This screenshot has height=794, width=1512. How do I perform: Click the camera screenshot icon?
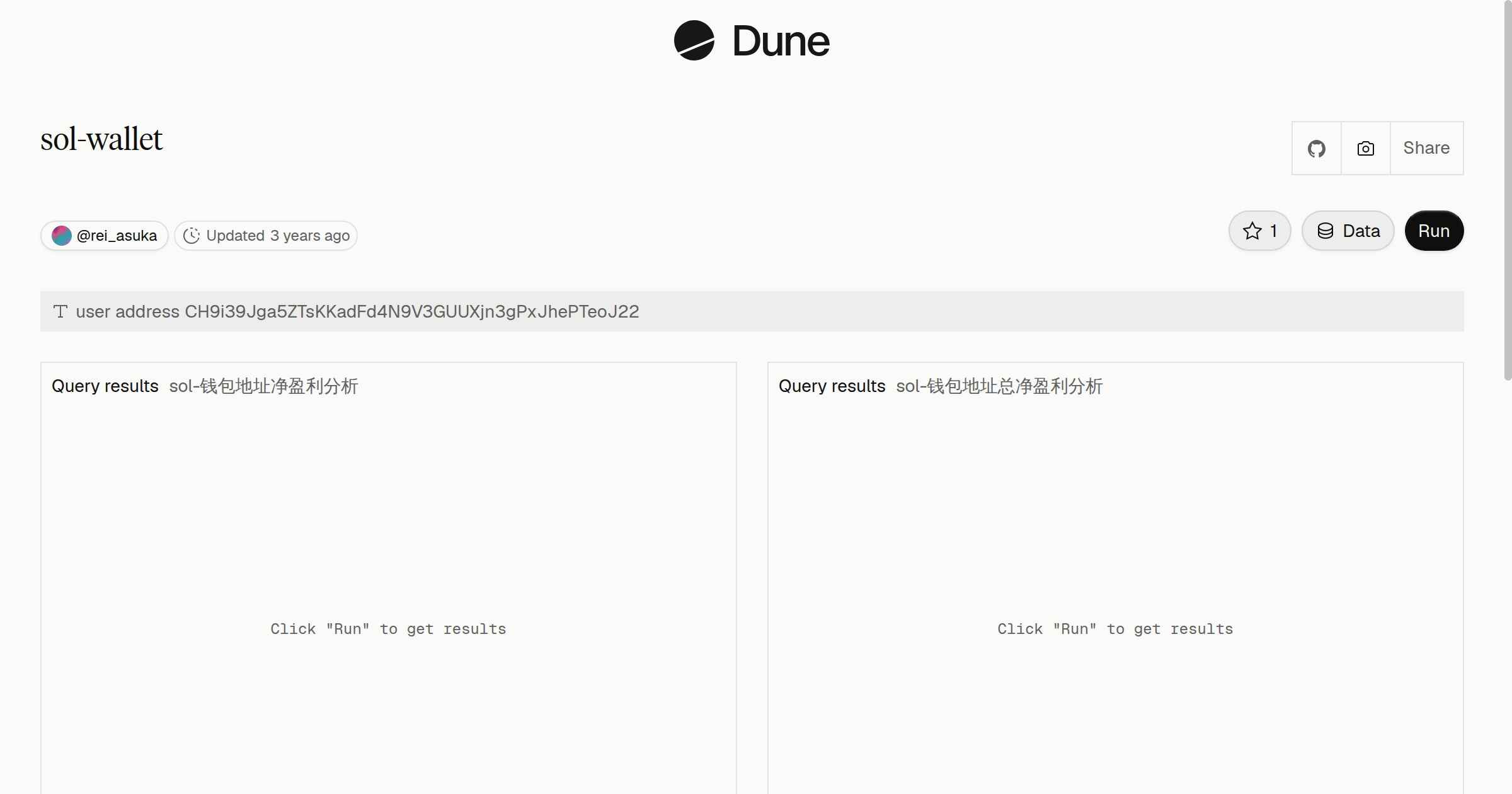1366,148
